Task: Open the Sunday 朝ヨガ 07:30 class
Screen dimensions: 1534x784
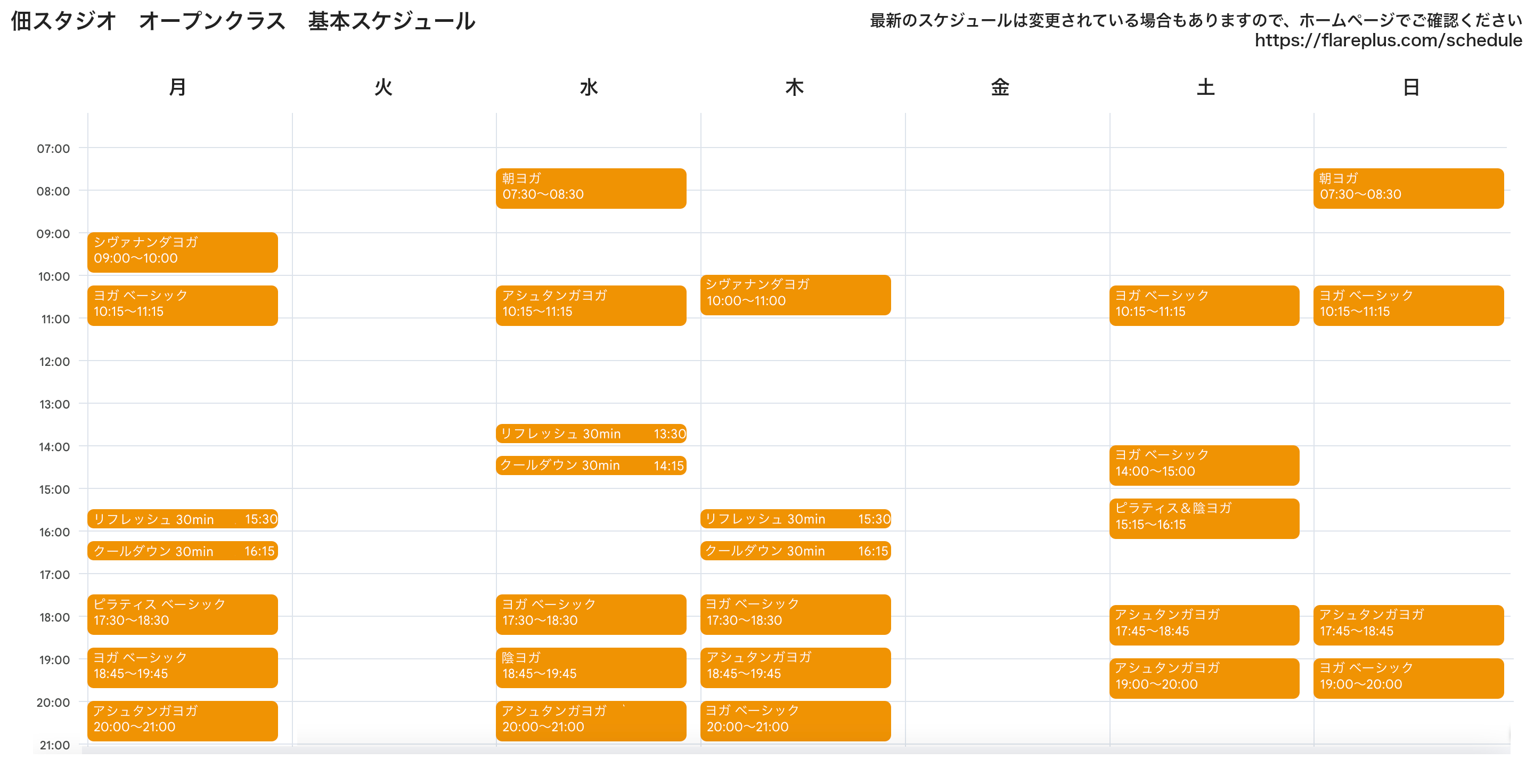Action: 1408,188
